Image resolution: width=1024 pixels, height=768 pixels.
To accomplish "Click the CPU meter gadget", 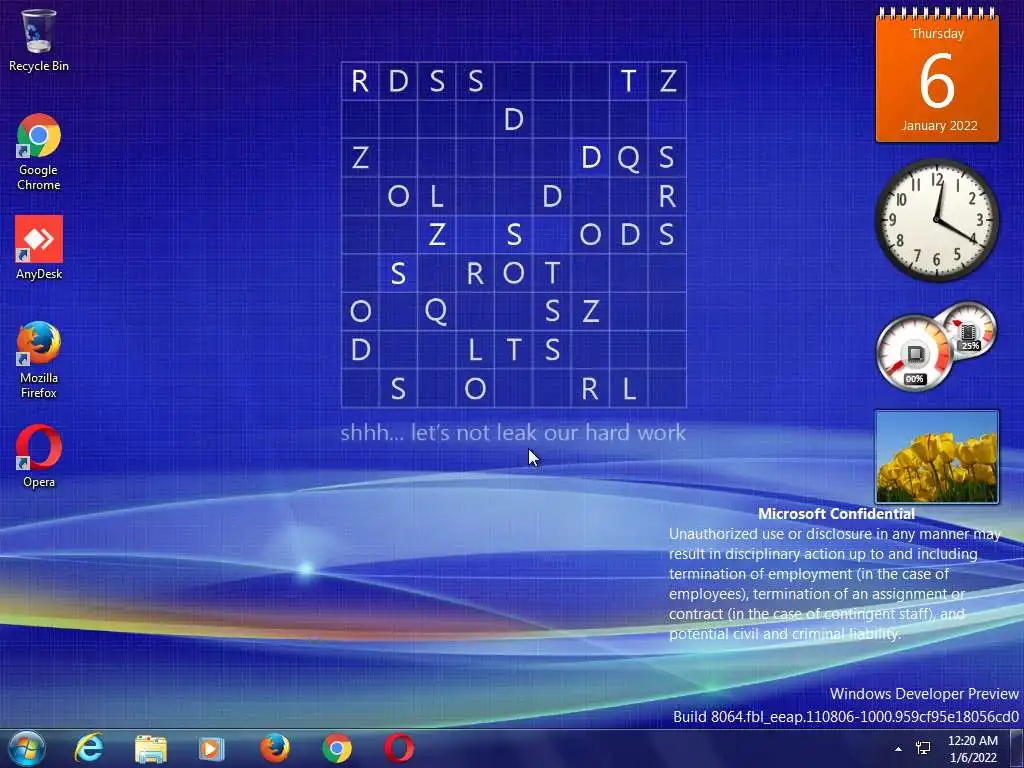I will point(914,354).
